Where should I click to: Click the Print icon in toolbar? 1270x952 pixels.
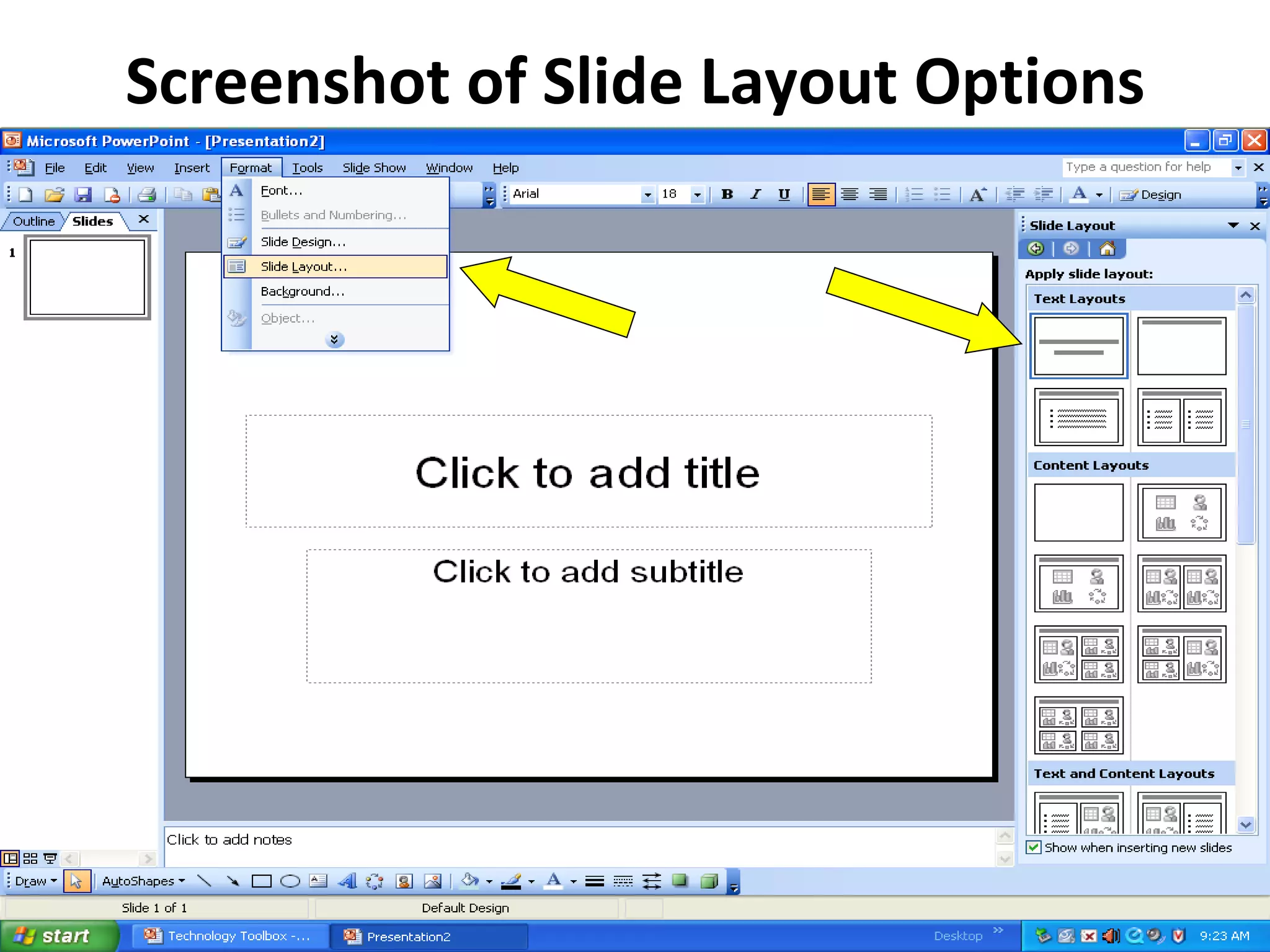147,195
